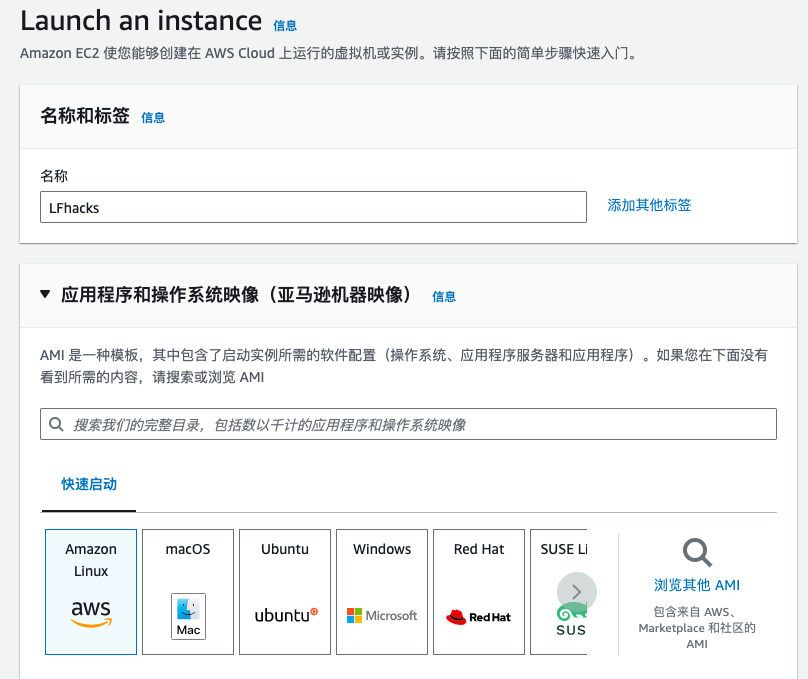Collapse the 应用程序和操作系统映像 section
This screenshot has width=808, height=679.
pyautogui.click(x=45, y=294)
